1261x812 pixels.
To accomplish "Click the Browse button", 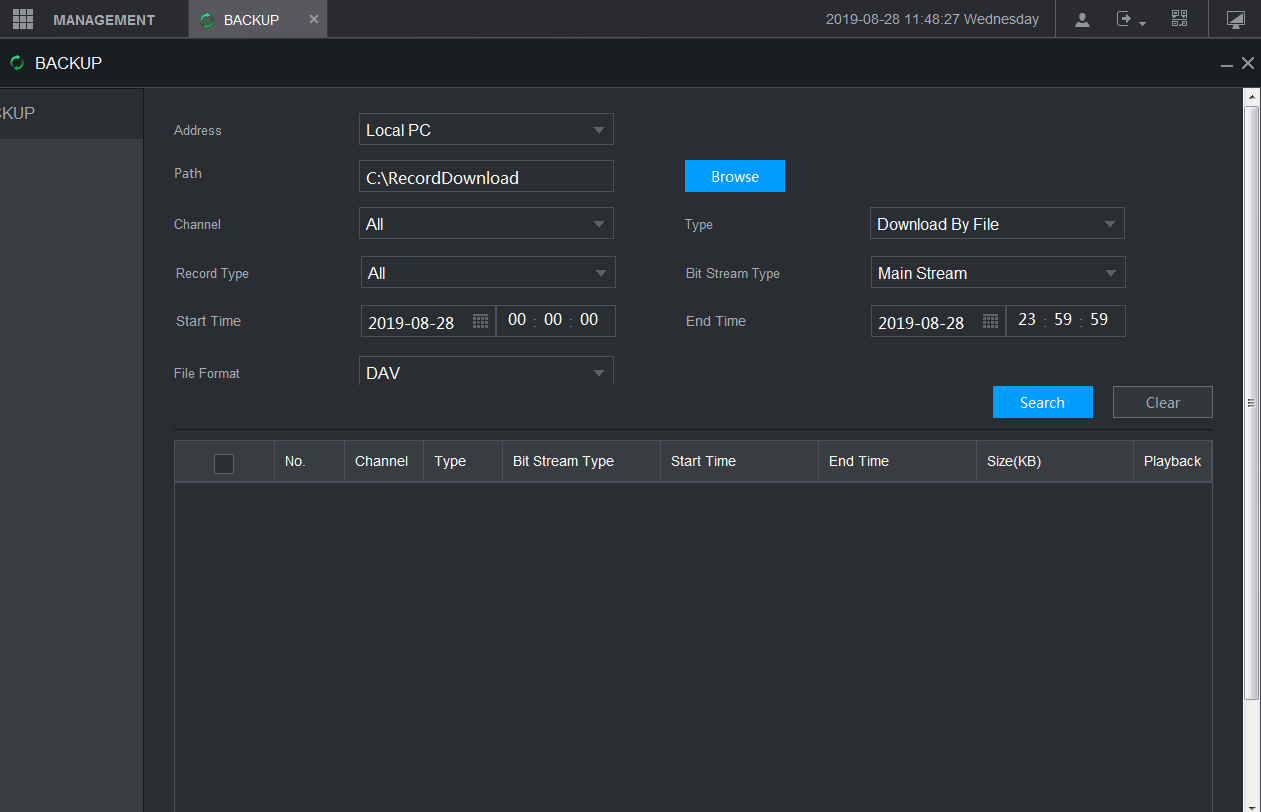I will 735,176.
